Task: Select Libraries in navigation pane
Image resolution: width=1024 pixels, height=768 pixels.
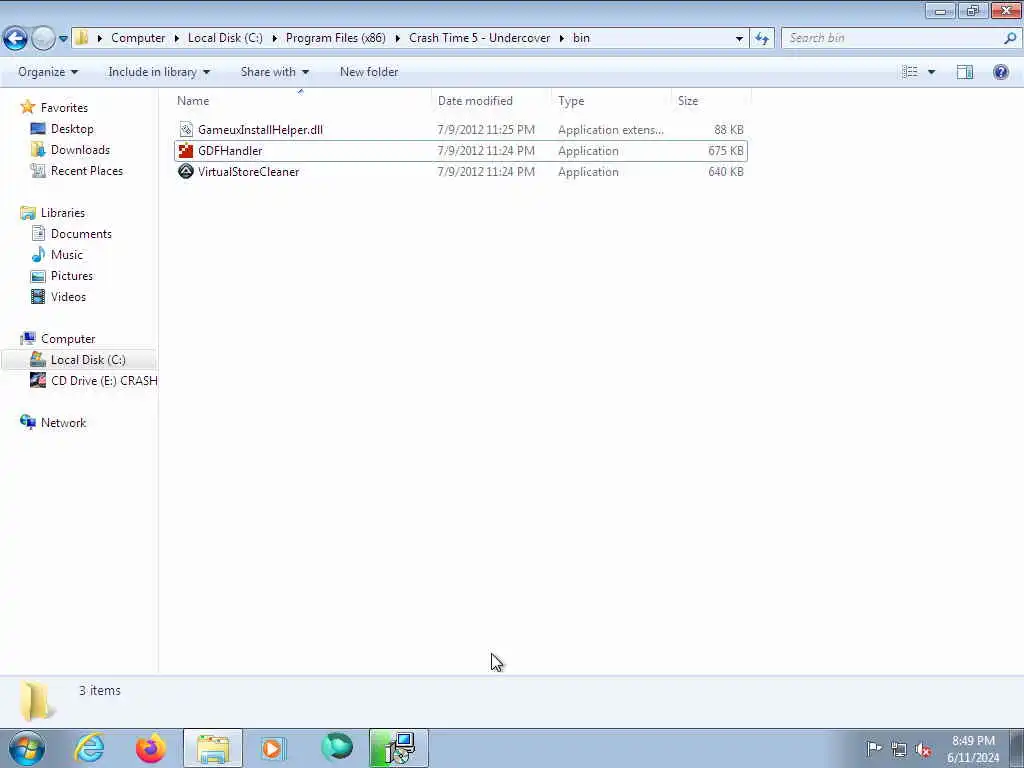Action: tap(63, 213)
